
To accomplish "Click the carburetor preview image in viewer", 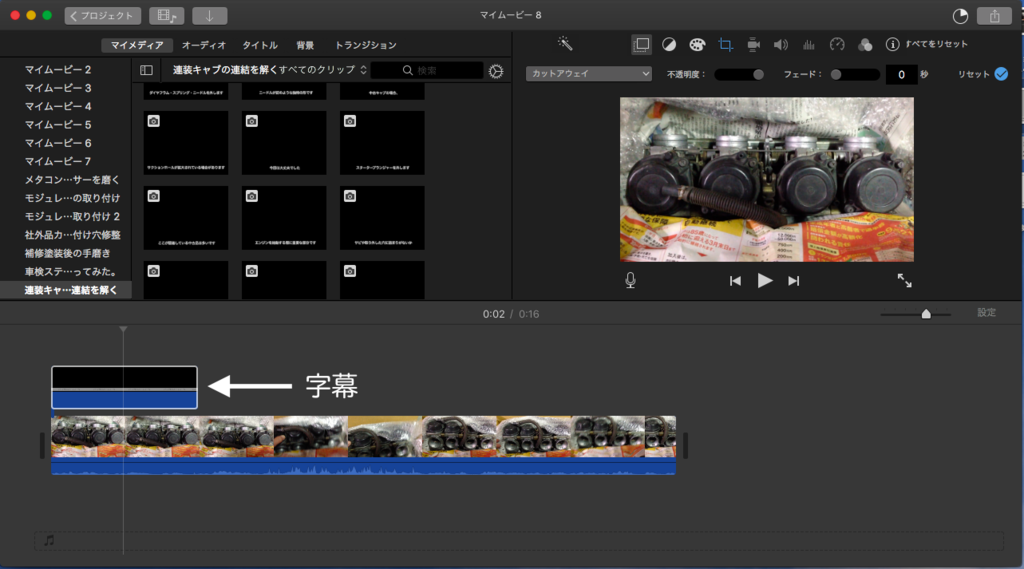I will click(x=767, y=180).
